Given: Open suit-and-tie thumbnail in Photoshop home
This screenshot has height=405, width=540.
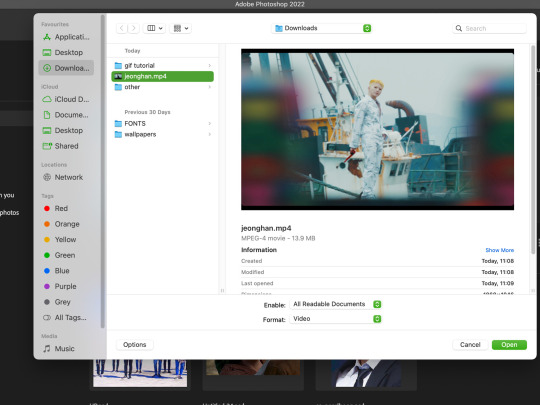Looking at the screenshot, I should coord(366,373).
